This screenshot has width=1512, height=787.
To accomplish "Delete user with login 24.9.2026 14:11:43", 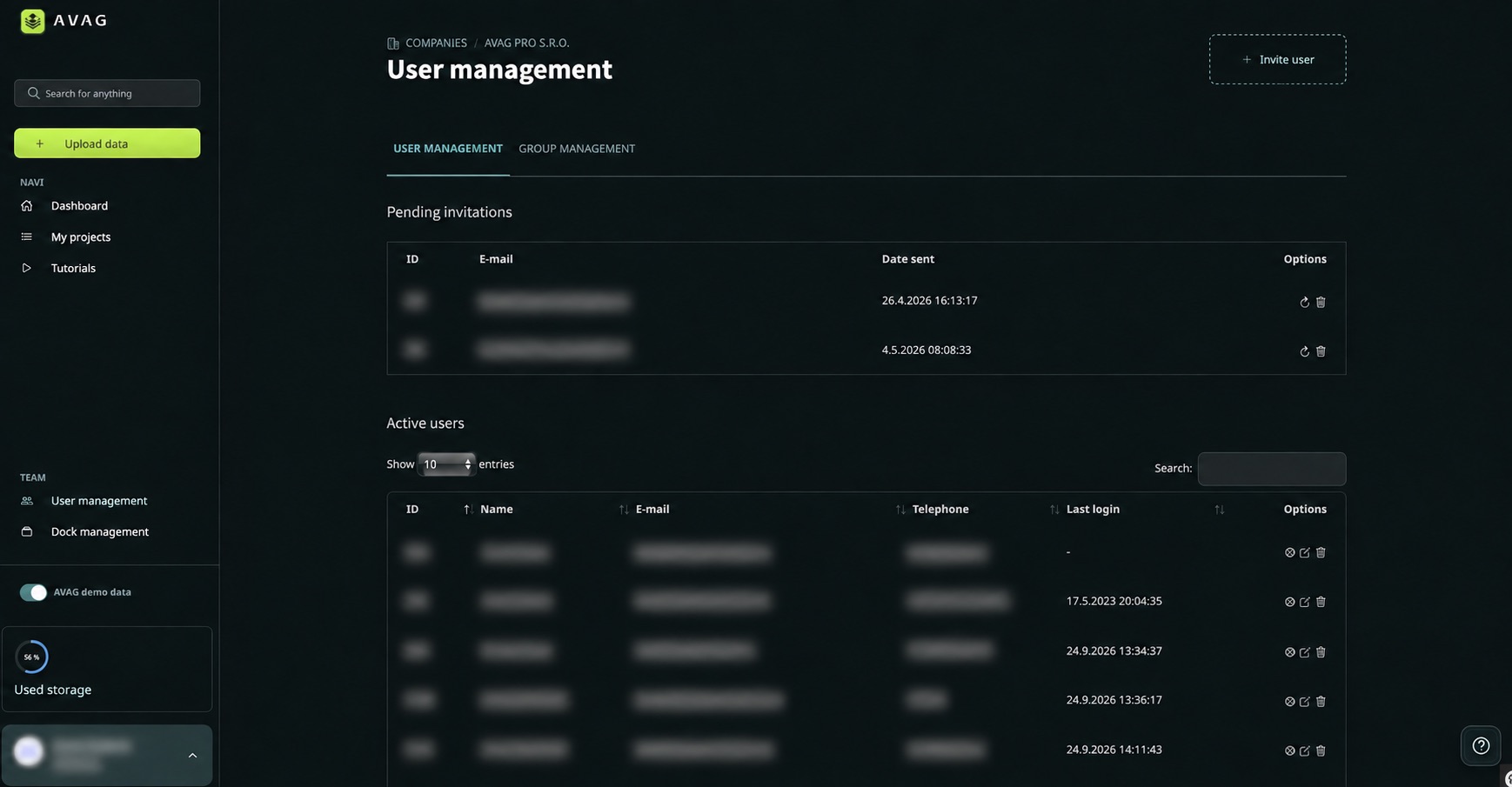I will coord(1321,750).
